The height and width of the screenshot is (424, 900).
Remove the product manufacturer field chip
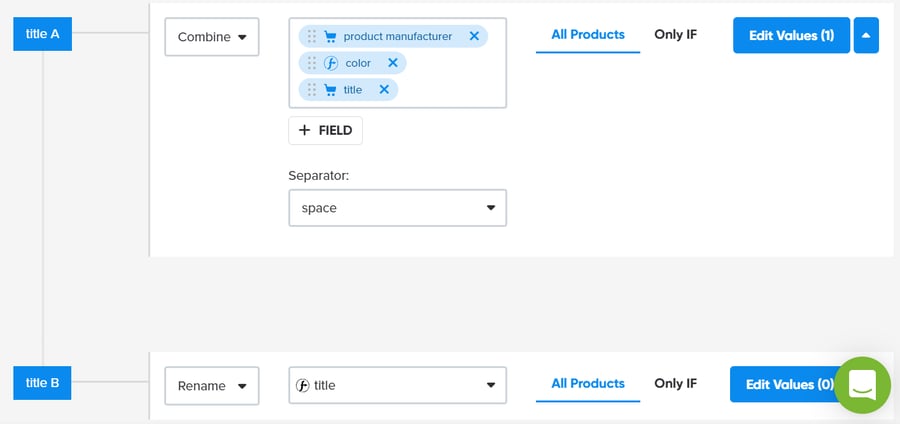(x=474, y=36)
